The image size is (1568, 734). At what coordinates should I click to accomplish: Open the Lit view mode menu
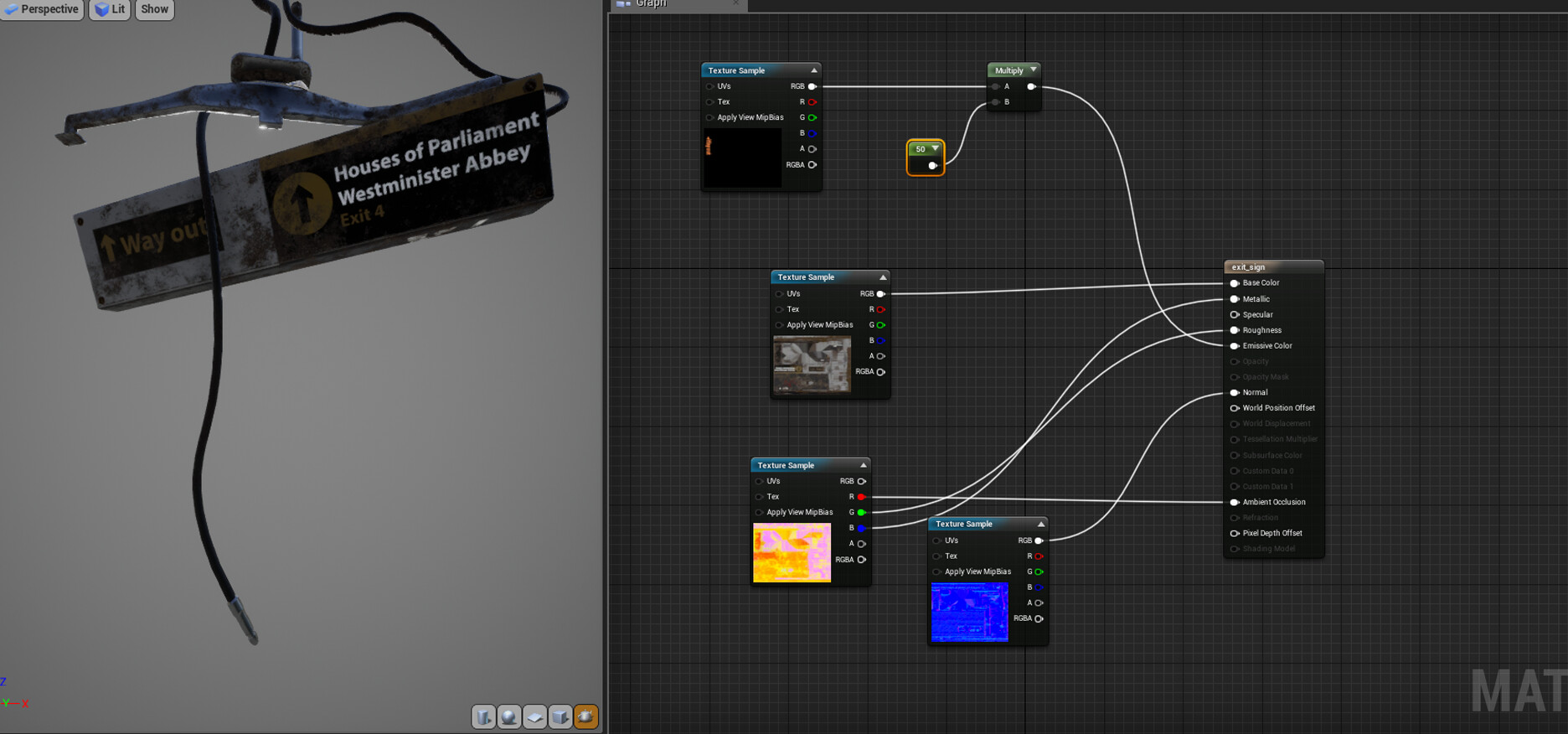110,9
